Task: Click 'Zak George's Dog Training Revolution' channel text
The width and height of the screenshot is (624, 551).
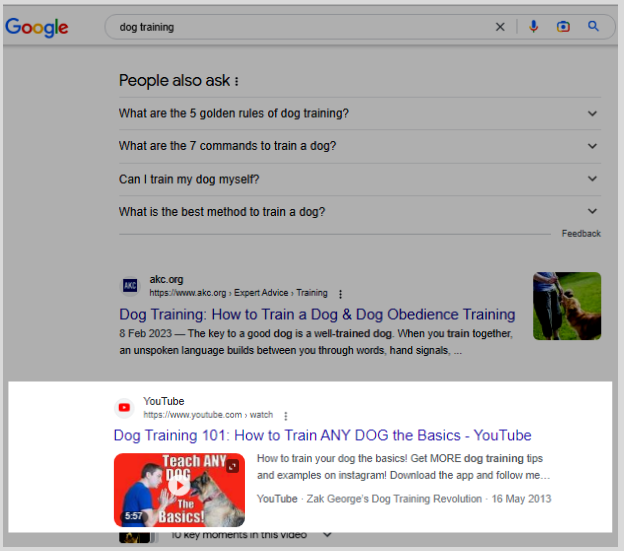Action: pyautogui.click(x=394, y=499)
